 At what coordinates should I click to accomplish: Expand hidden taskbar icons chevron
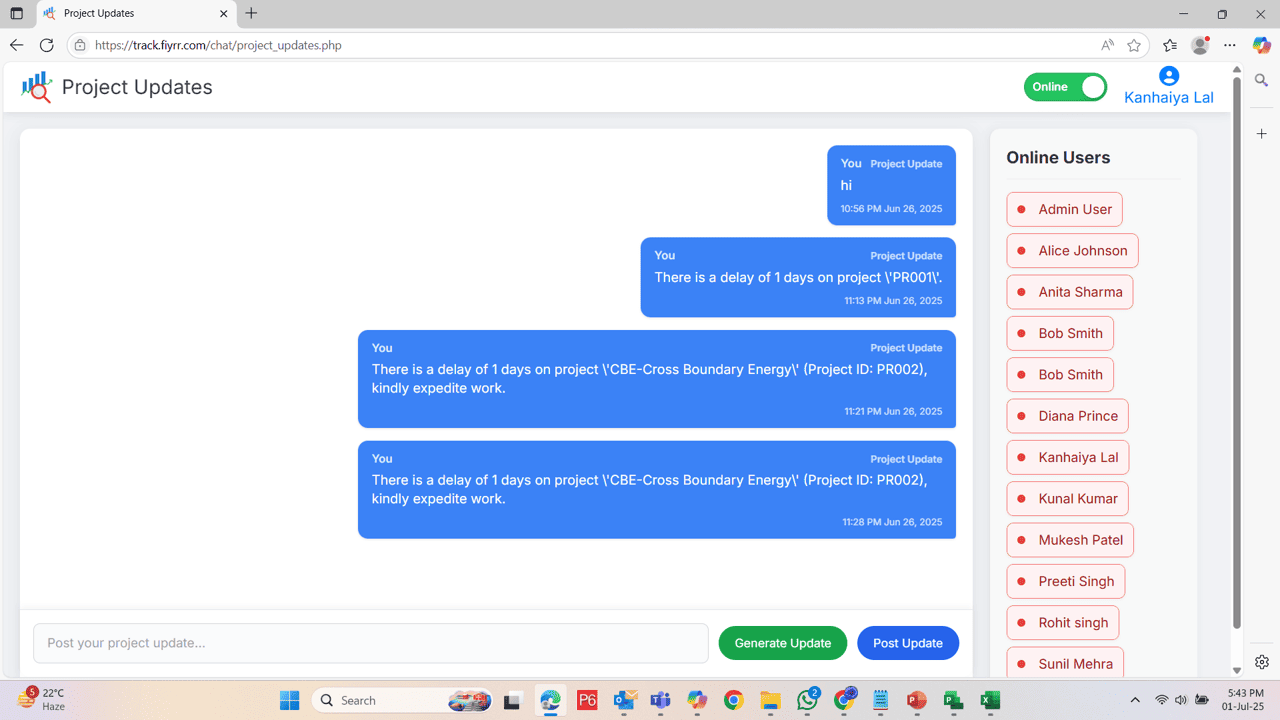click(x=1135, y=700)
